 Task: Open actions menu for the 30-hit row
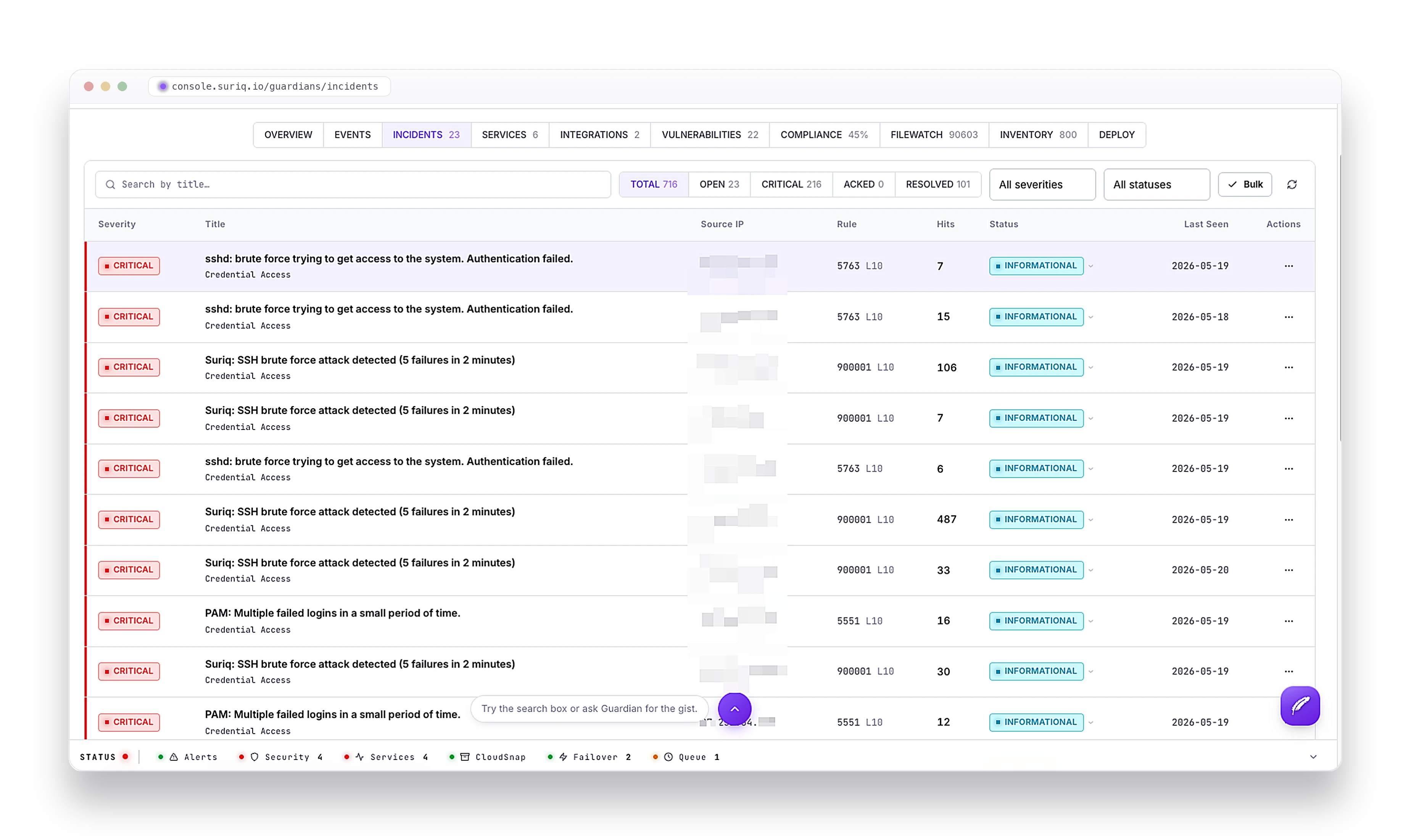1288,671
